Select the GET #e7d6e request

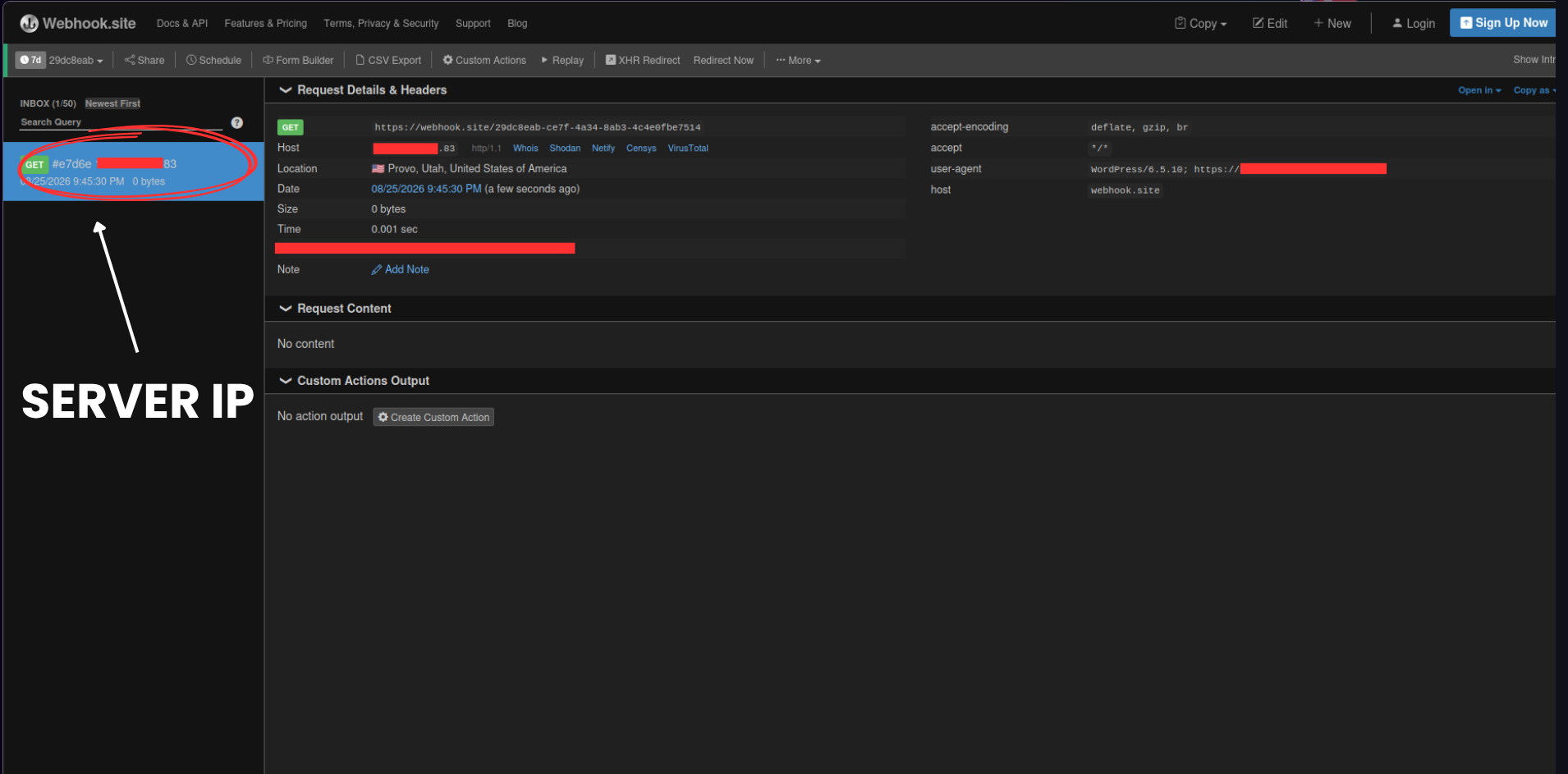(133, 172)
